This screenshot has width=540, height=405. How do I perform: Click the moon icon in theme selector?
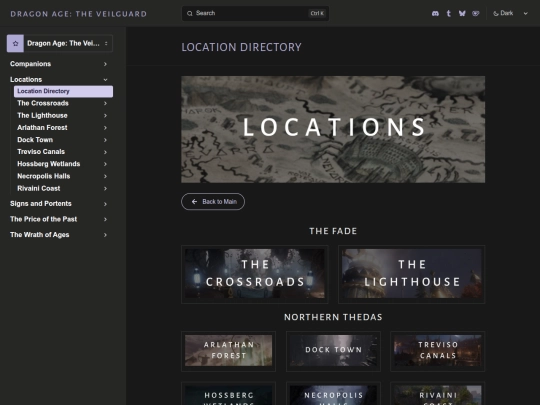(x=496, y=13)
